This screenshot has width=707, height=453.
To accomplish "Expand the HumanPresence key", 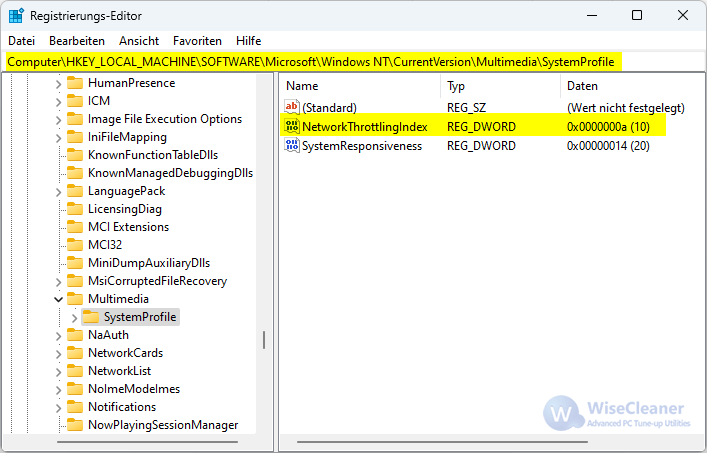I will coord(58,84).
